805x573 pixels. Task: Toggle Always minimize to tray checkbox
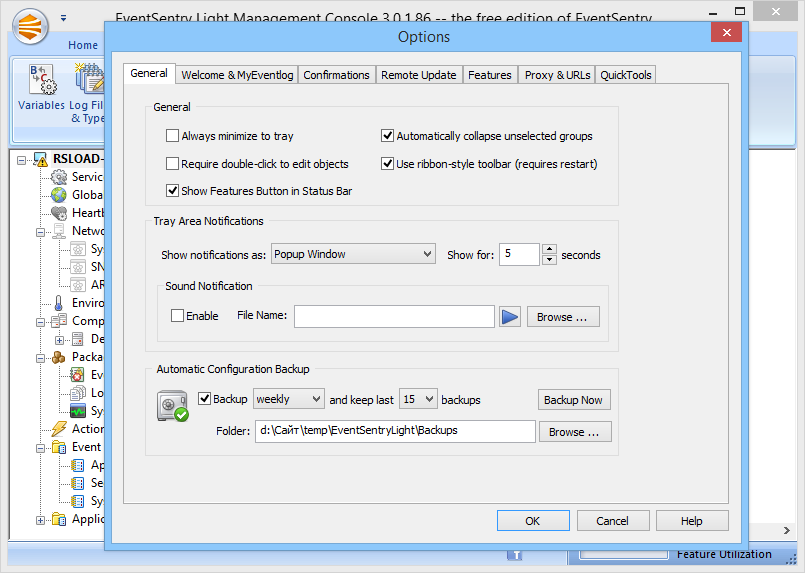point(172,136)
